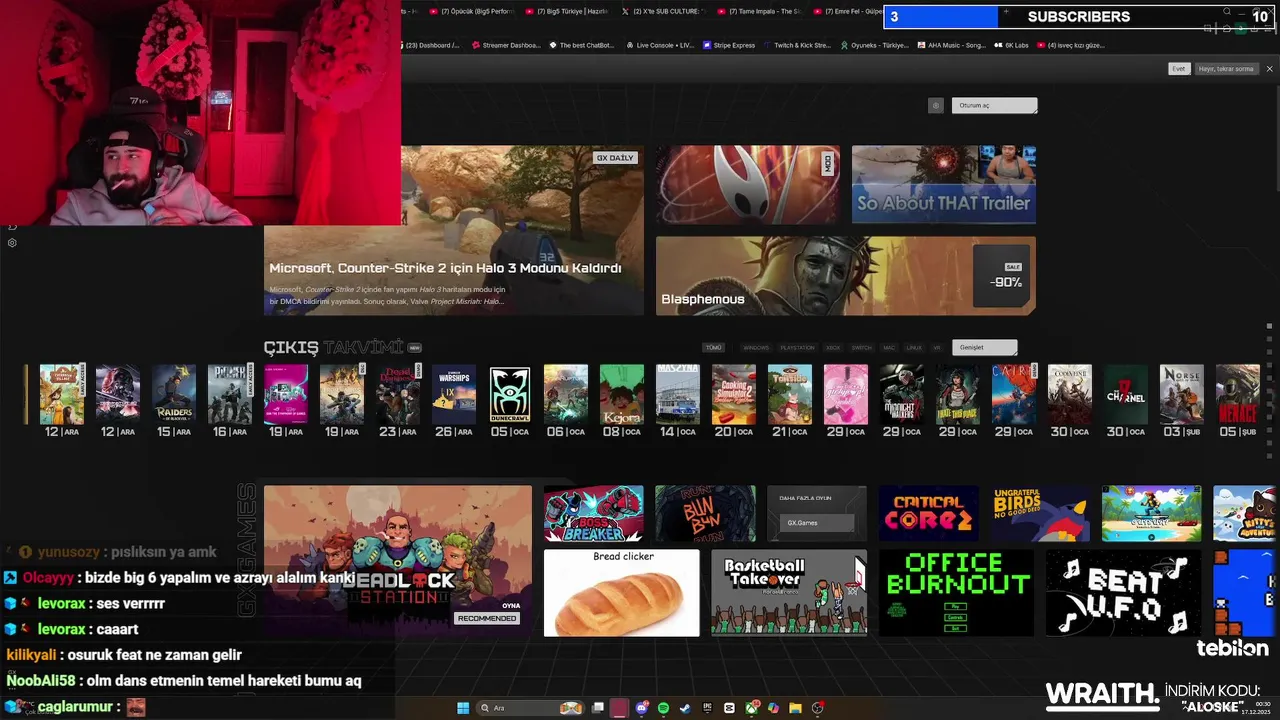This screenshot has height=720, width=1280.
Task: Open OBS Studio from the taskbar
Action: click(x=817, y=708)
